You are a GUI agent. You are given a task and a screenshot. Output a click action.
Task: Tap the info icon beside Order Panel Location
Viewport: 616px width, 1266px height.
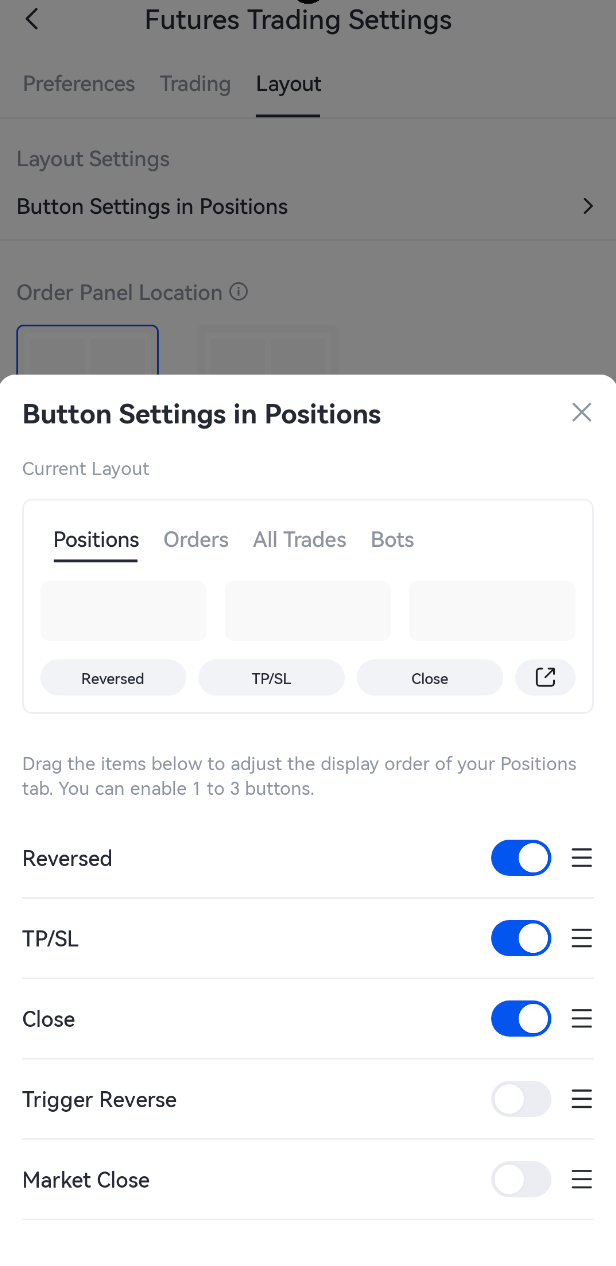[238, 292]
